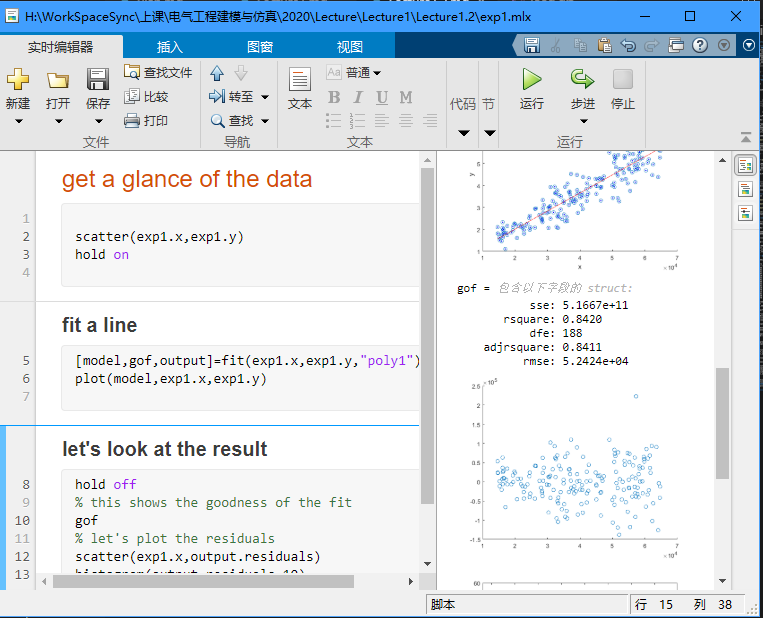The image size is (763, 618).
Task: Toggle underline text formatting
Action: coord(382,97)
